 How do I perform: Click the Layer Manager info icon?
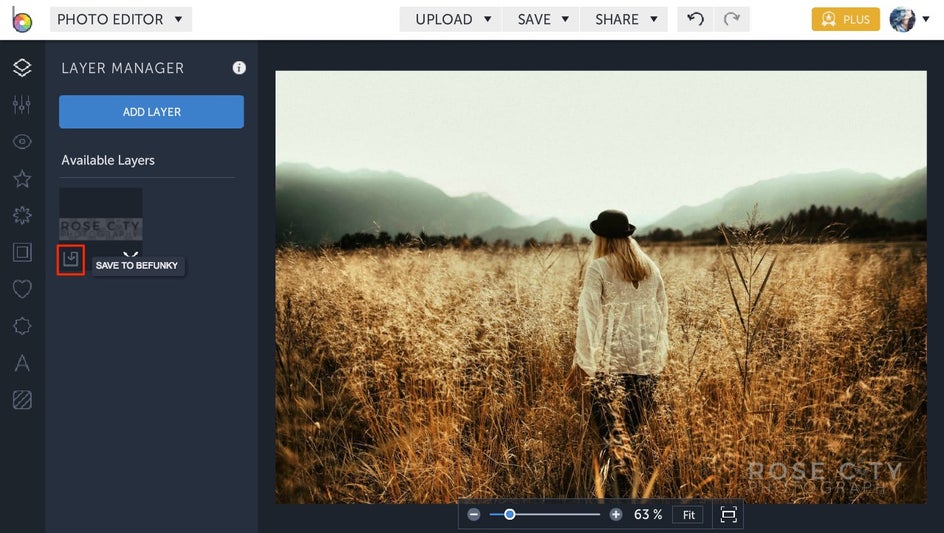(239, 68)
